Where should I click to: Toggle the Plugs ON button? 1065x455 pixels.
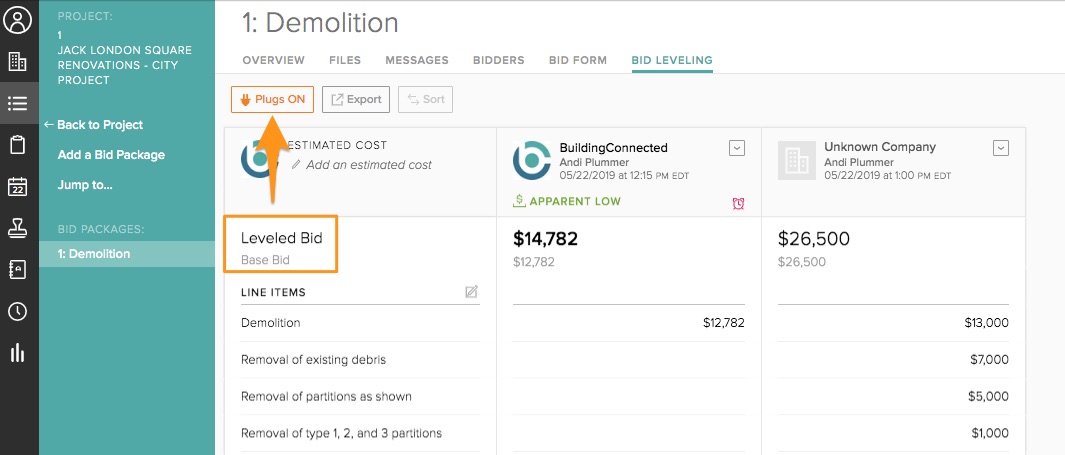[272, 99]
